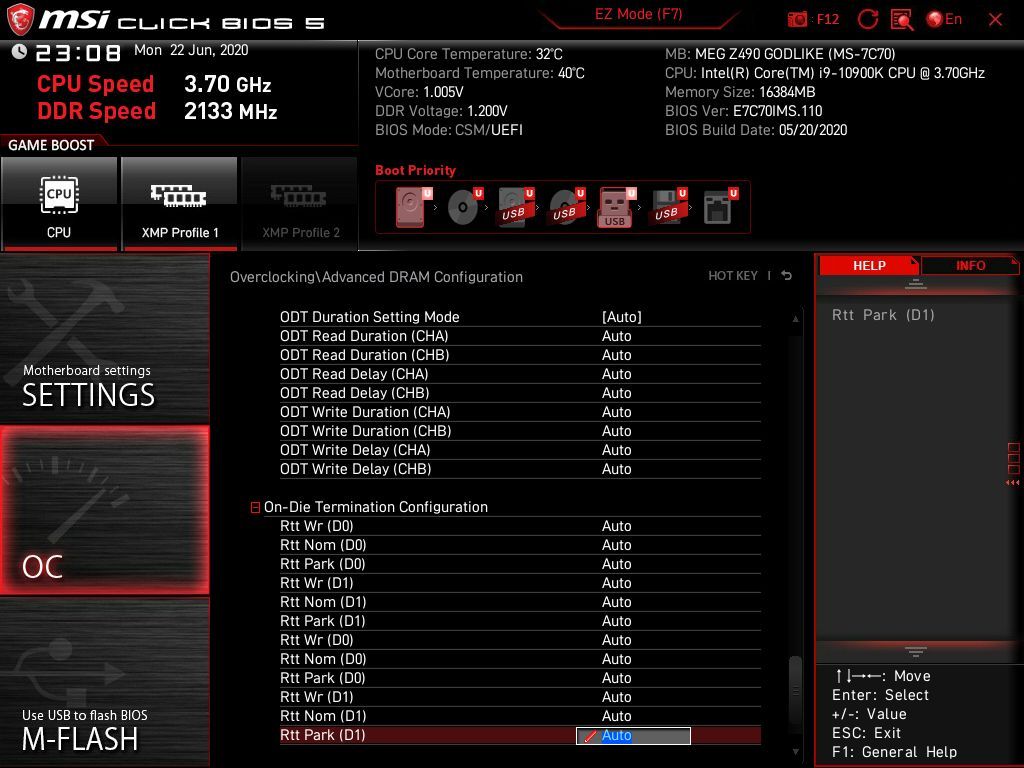Switch to the INFO tab
Screen dimensions: 1024x768
coord(970,266)
